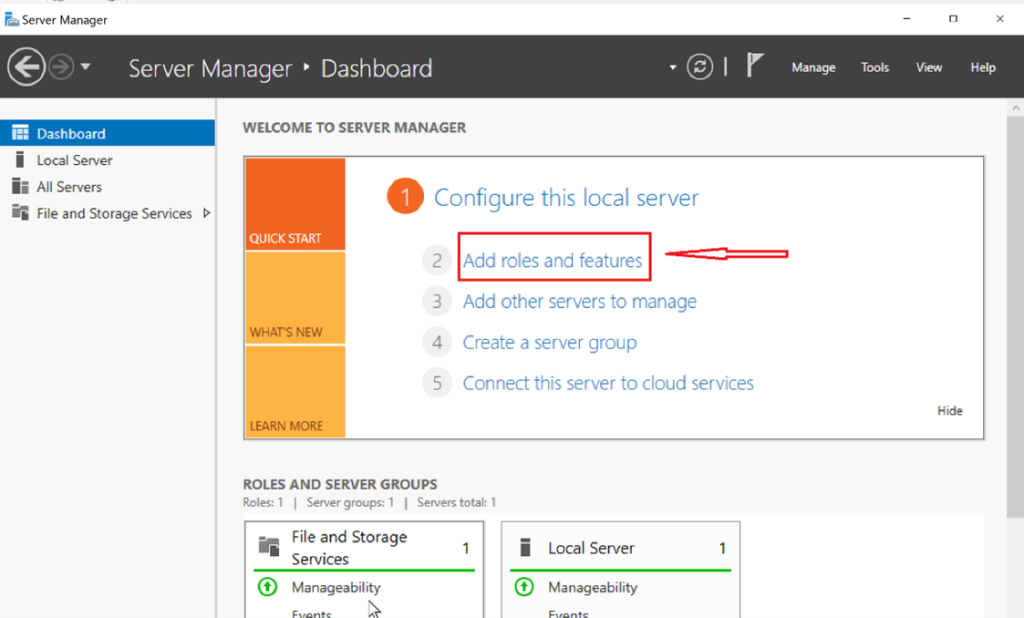Screen dimensions: 1024x618
Task: Click Manageability in Local Server tile
Action: click(x=592, y=587)
